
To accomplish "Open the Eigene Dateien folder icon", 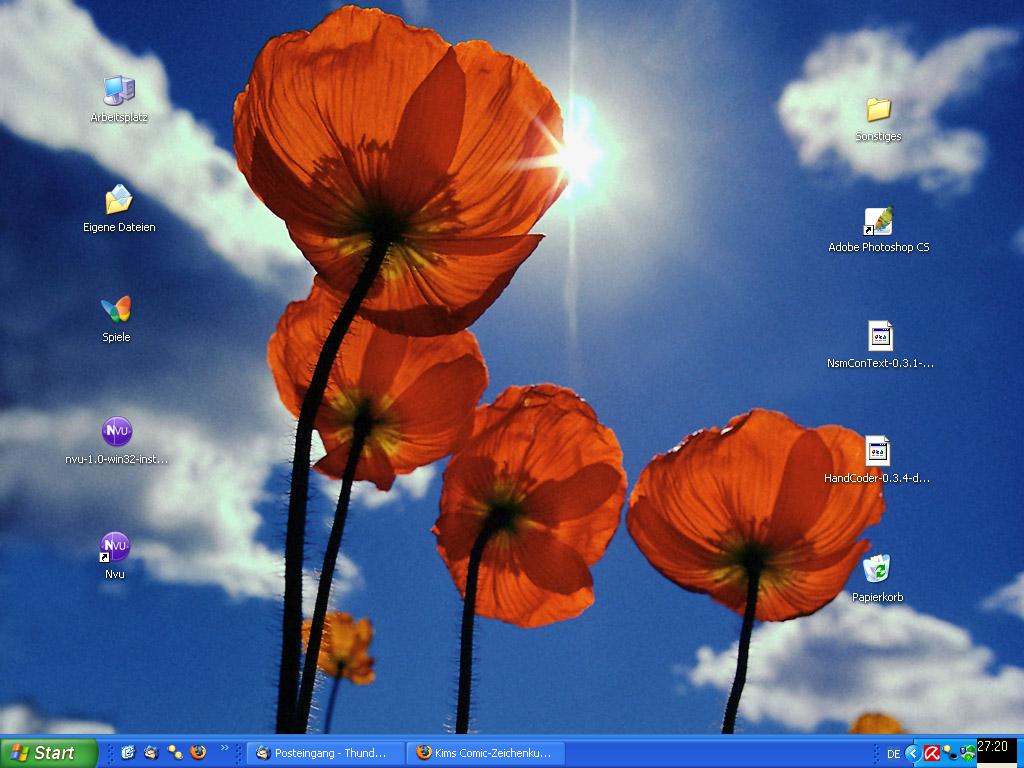I will click(119, 201).
